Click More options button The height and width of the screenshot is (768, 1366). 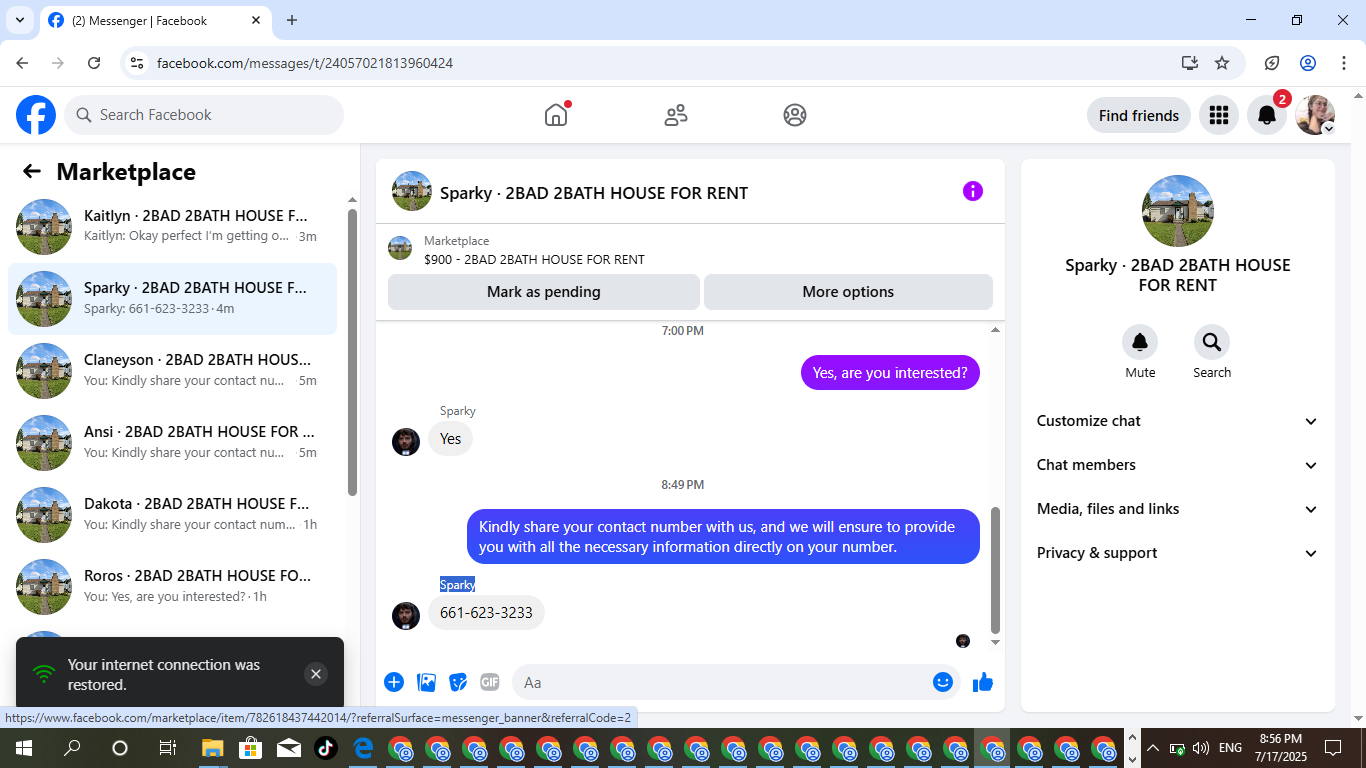[x=848, y=292]
